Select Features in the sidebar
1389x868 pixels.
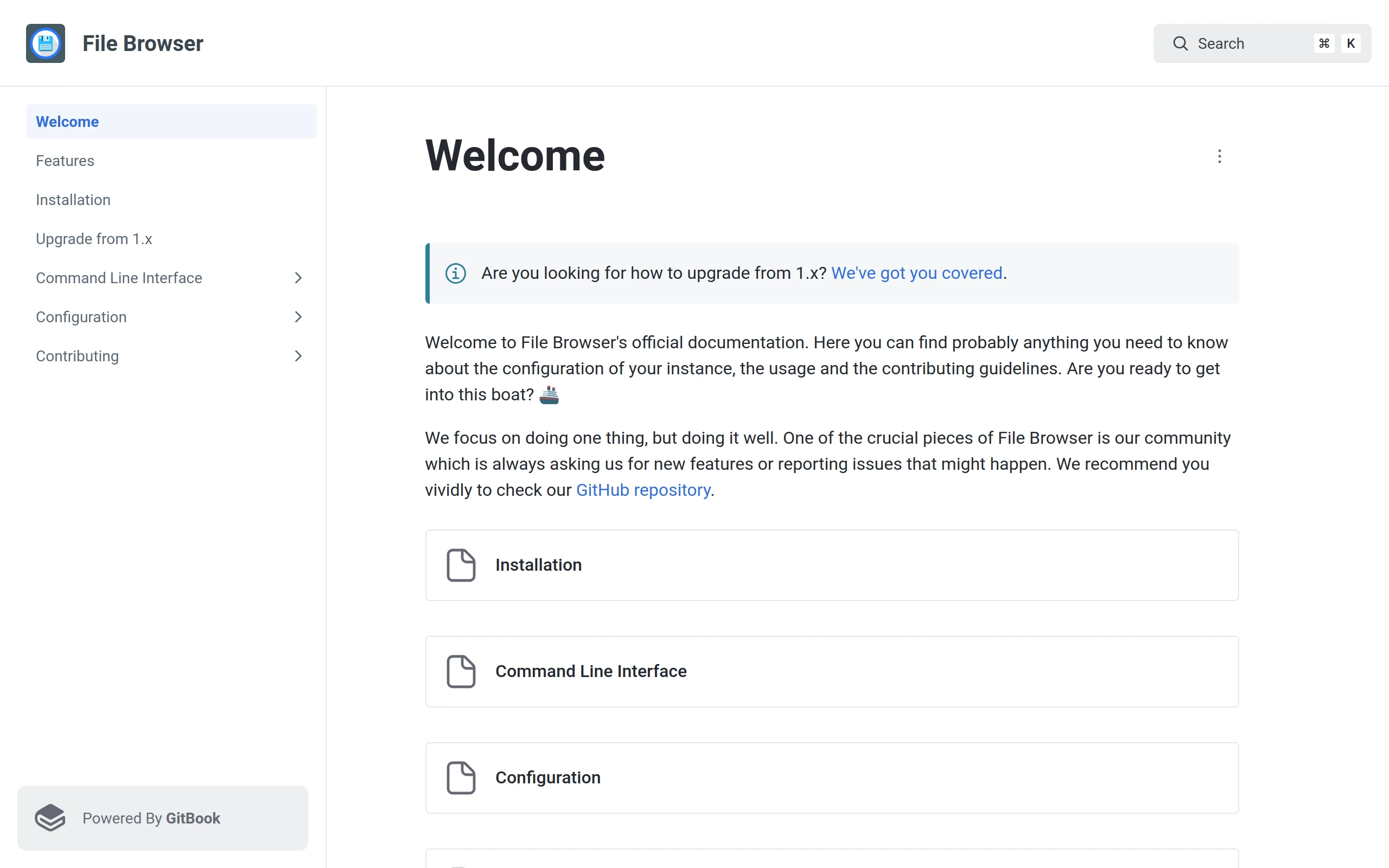pyautogui.click(x=65, y=161)
